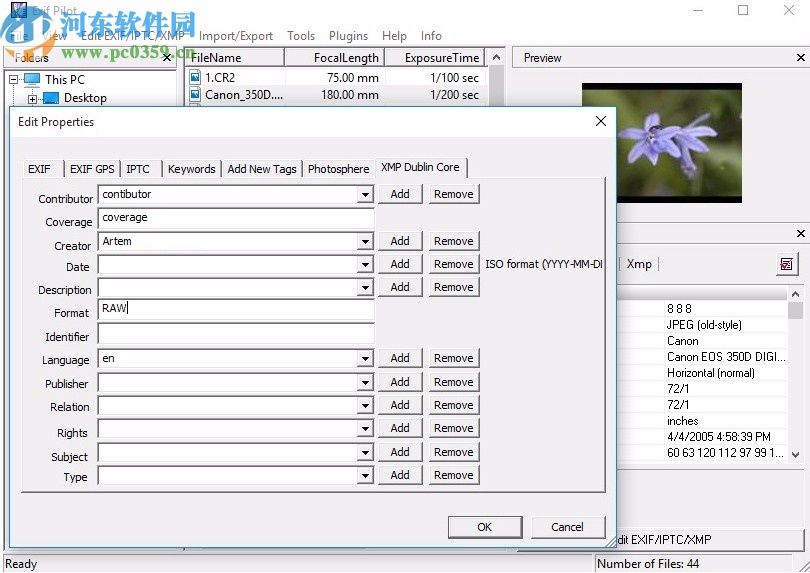Click Add button for Rights

(x=400, y=428)
